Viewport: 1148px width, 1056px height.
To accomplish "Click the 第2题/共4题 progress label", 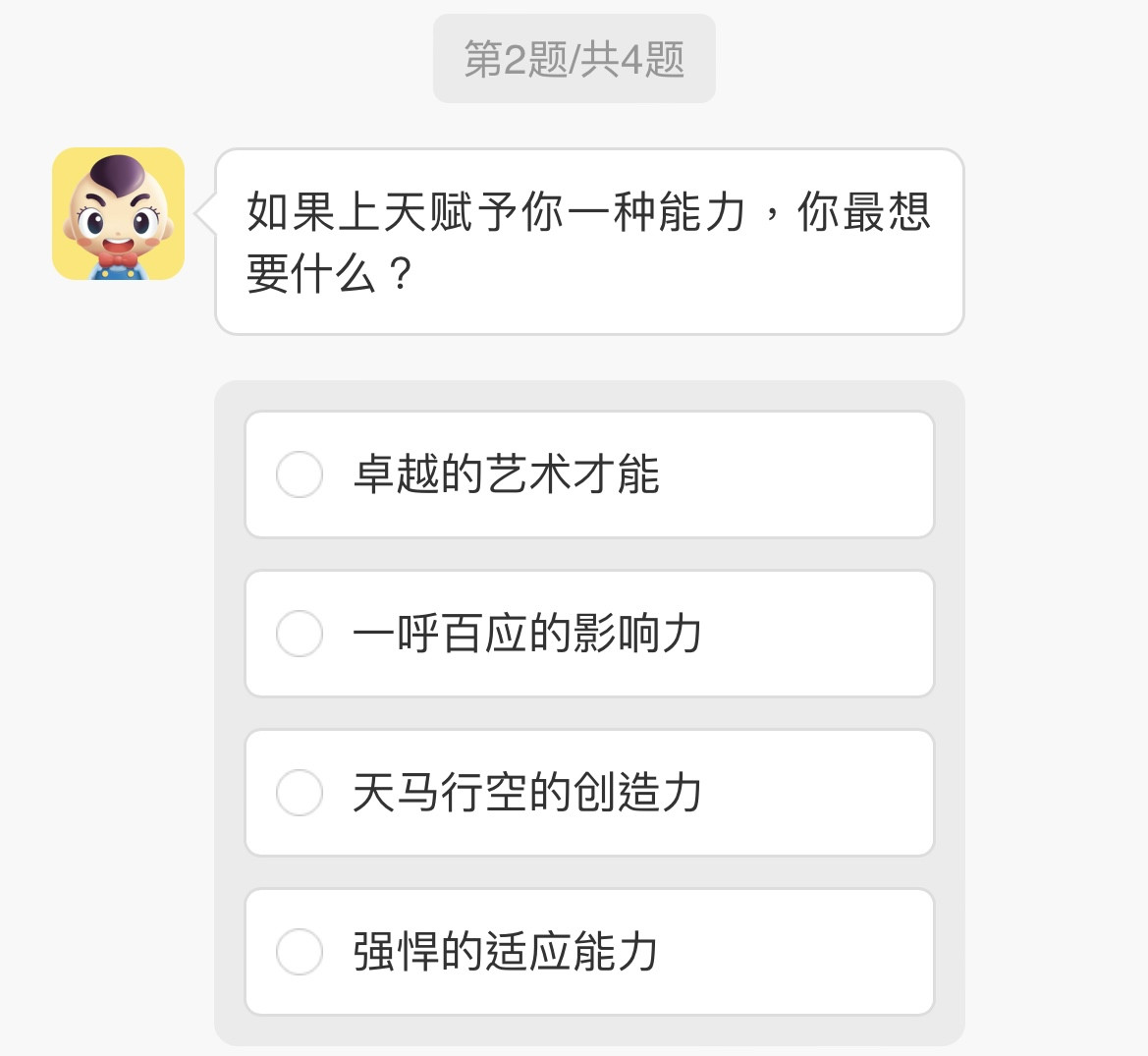I will click(574, 59).
